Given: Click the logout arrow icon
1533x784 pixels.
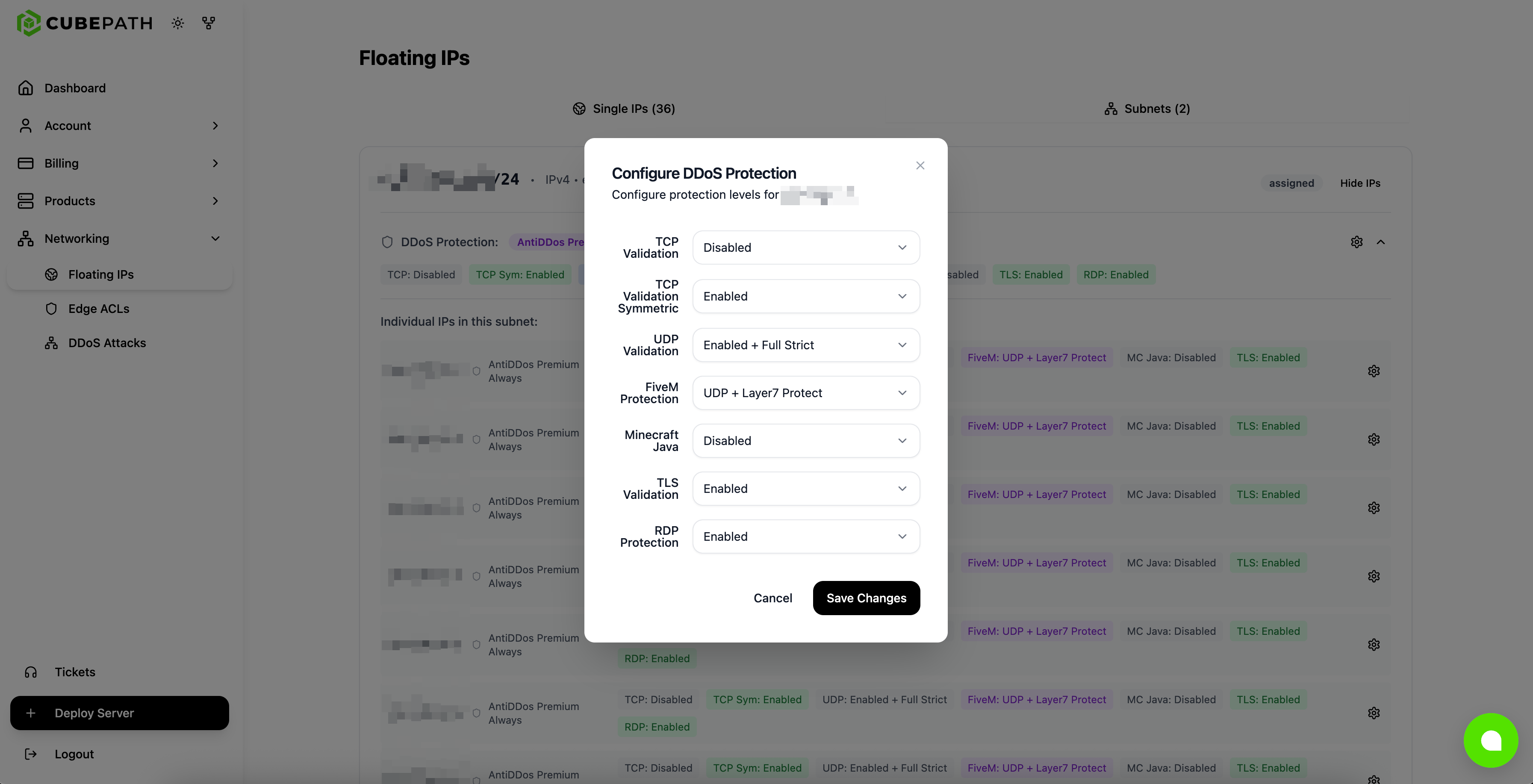Looking at the screenshot, I should [31, 754].
